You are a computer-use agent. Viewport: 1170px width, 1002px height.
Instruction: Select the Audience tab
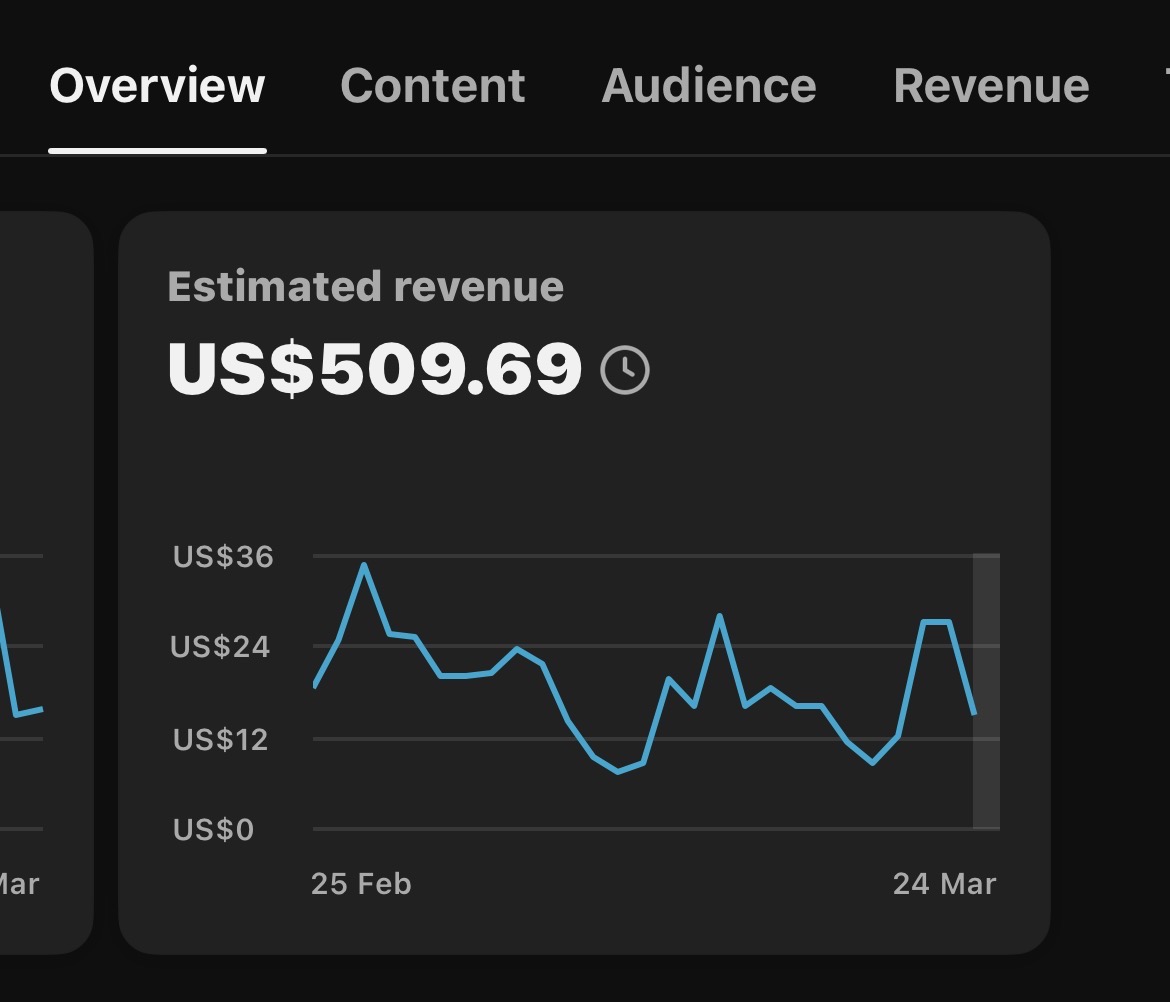tap(708, 86)
